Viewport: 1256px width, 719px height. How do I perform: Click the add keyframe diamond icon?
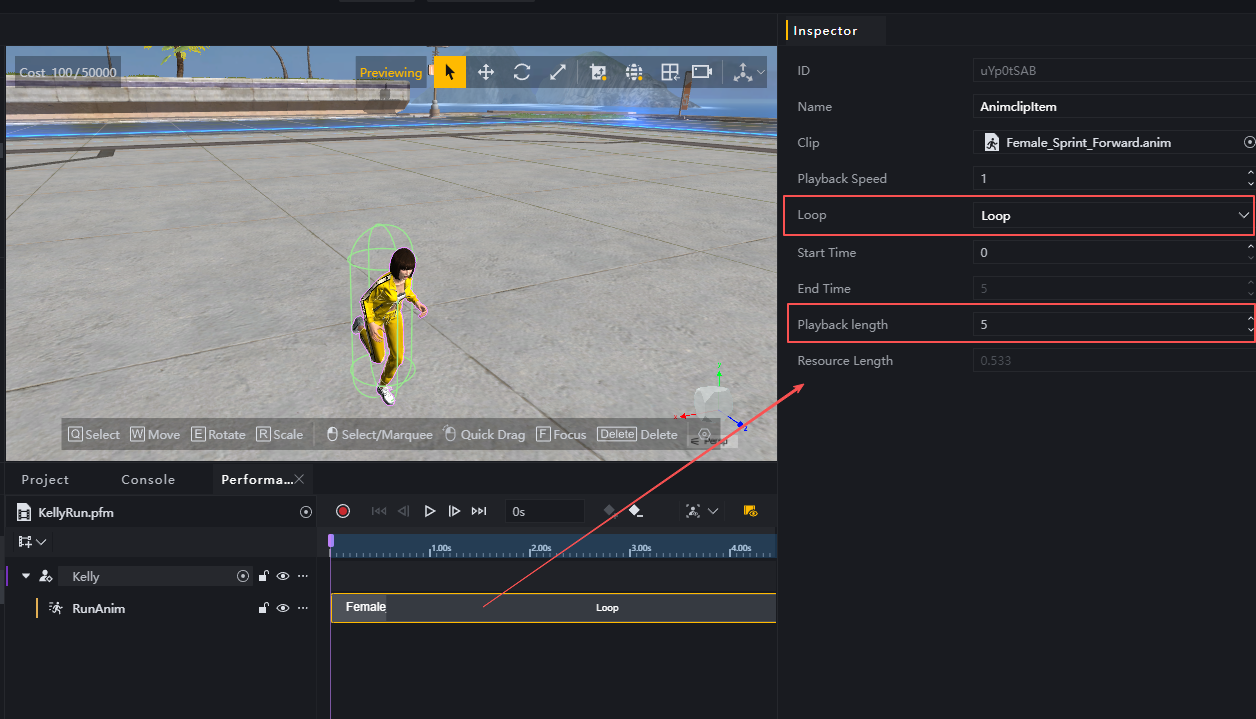pyautogui.click(x=609, y=511)
